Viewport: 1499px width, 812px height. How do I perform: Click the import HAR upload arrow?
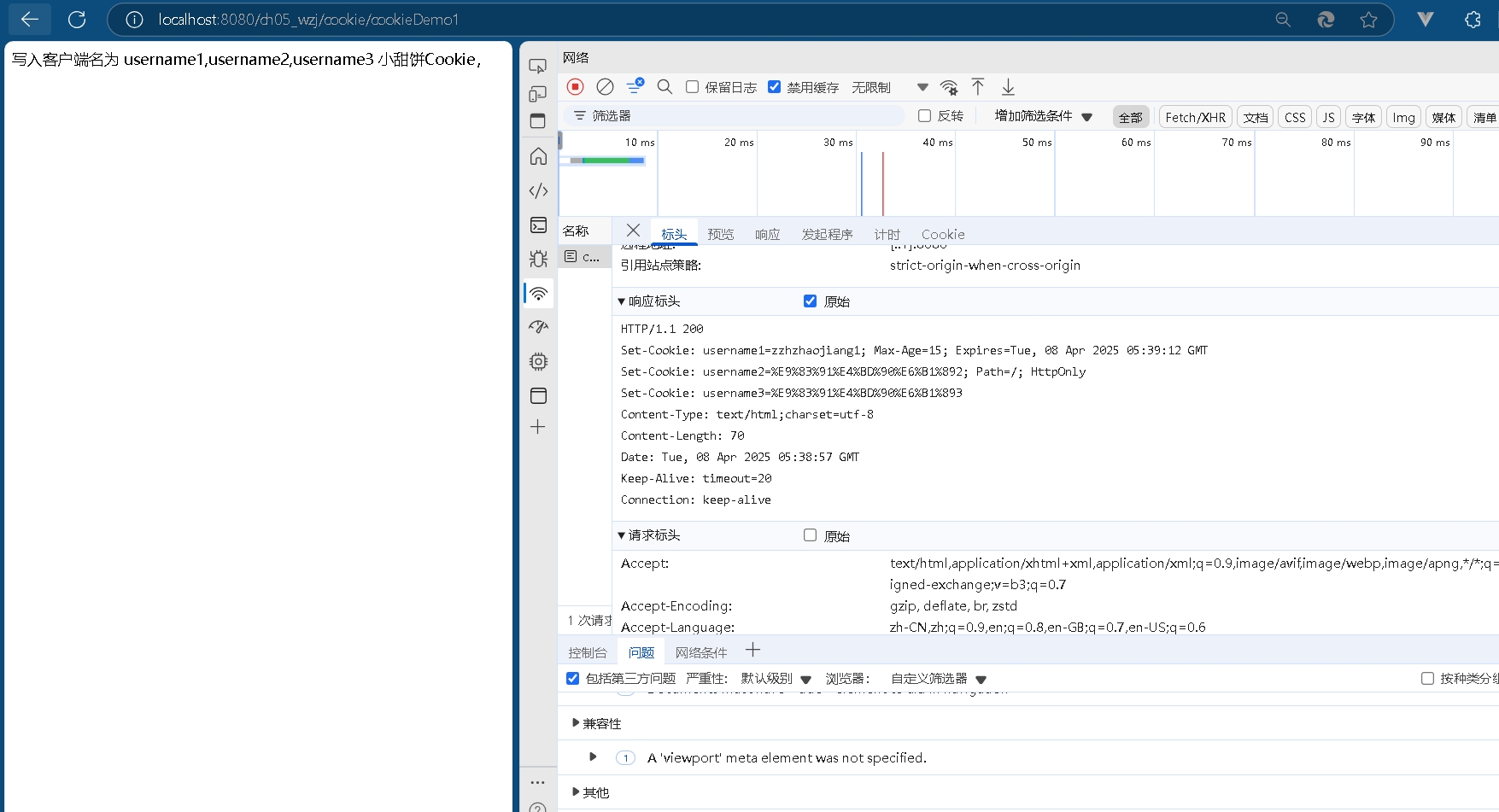978,87
